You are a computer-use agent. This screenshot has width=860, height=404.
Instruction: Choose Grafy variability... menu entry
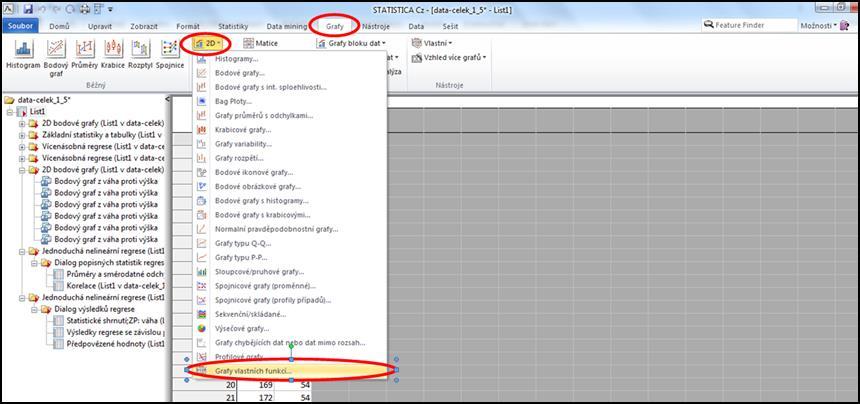coord(290,144)
